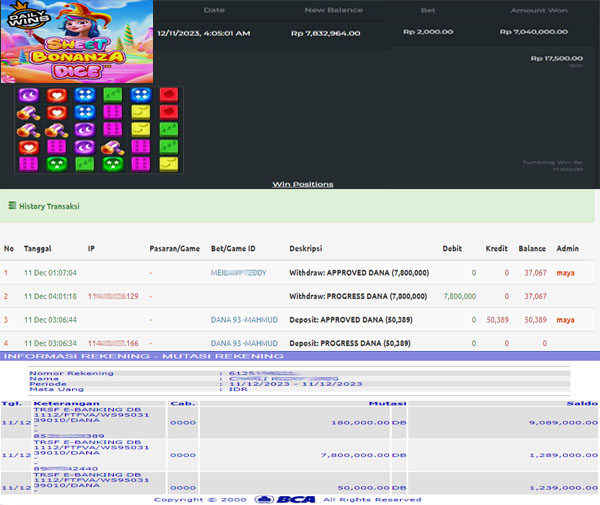Select the 50,000.00 mutation amount

[363, 488]
